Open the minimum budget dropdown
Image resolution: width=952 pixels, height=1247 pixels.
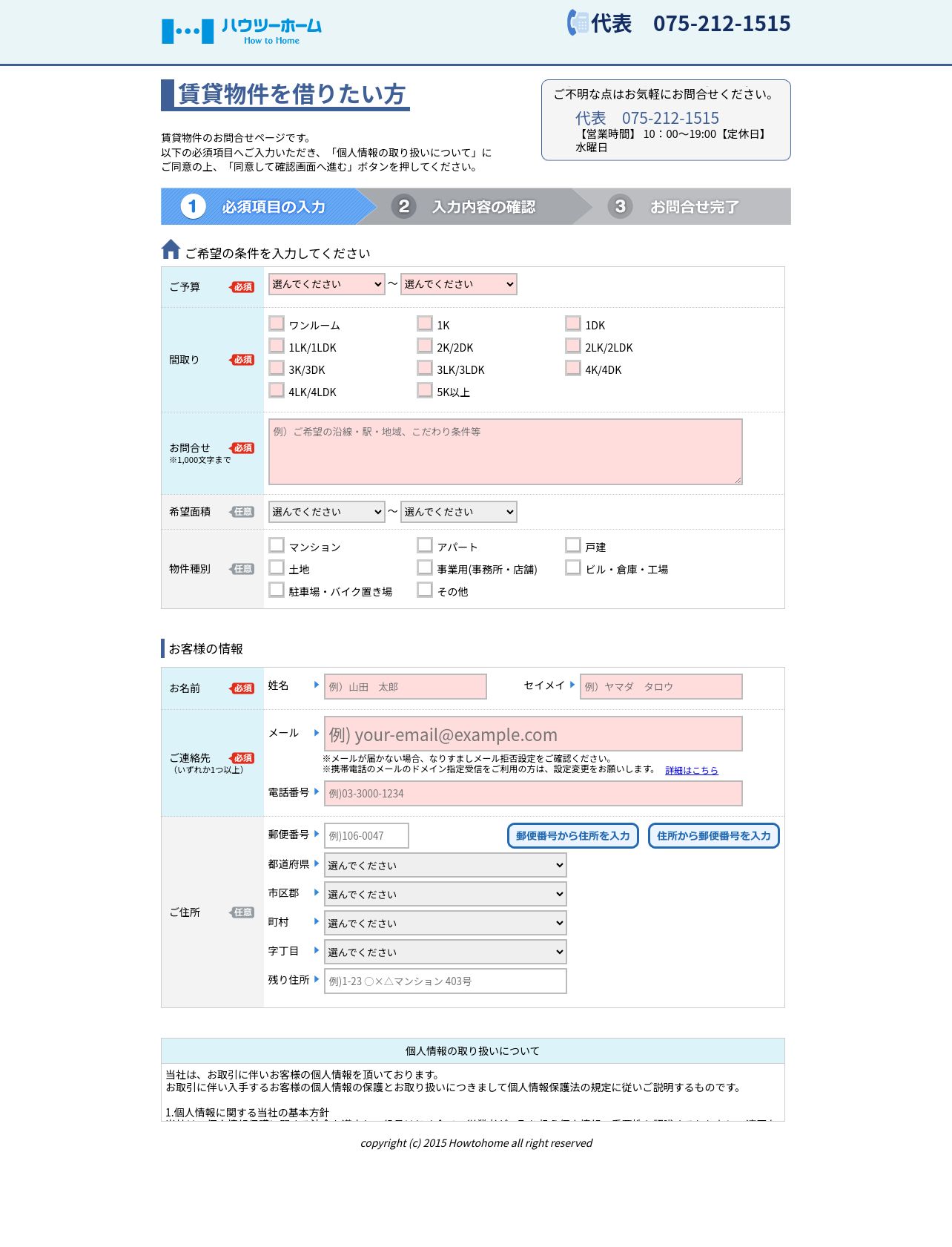pyautogui.click(x=326, y=284)
